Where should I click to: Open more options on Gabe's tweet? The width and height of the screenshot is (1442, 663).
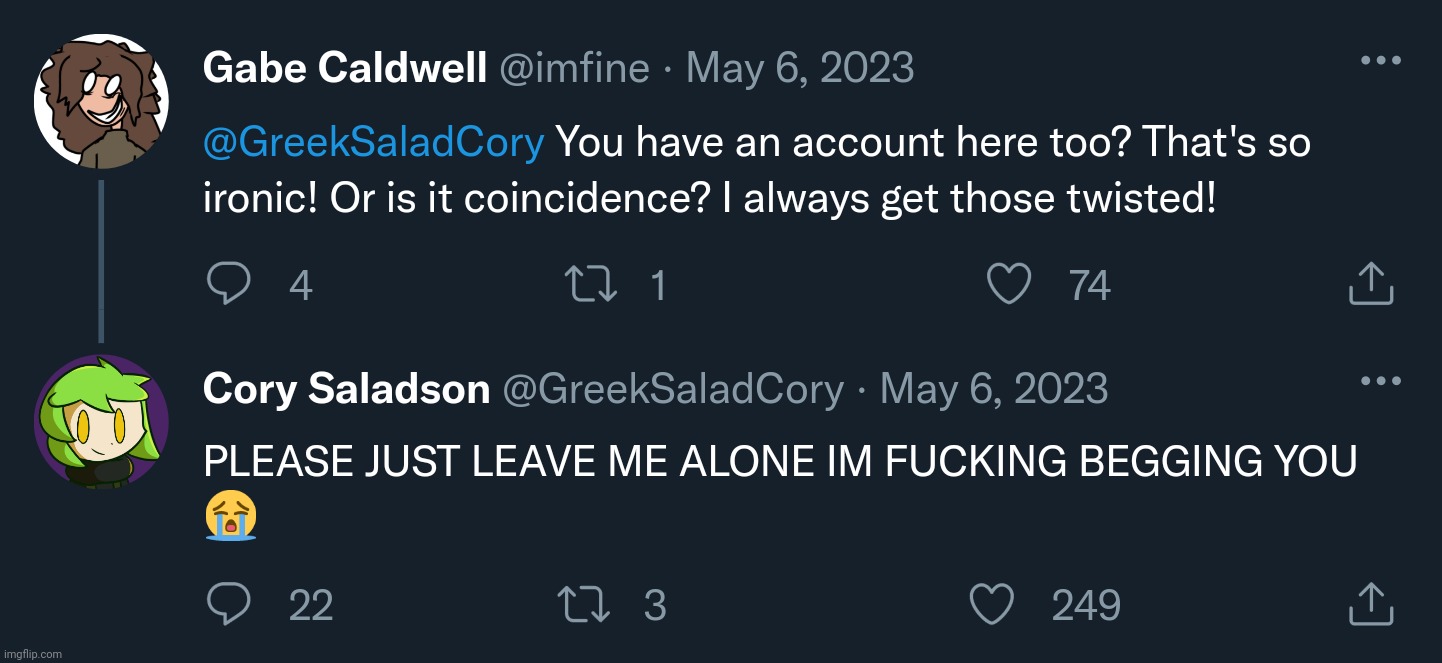click(1381, 60)
